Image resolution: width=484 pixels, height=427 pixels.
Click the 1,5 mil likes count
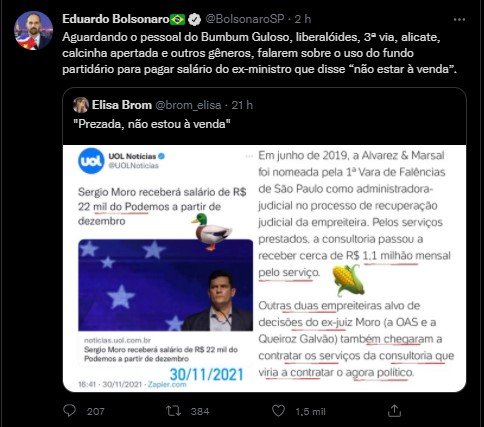coord(310,412)
